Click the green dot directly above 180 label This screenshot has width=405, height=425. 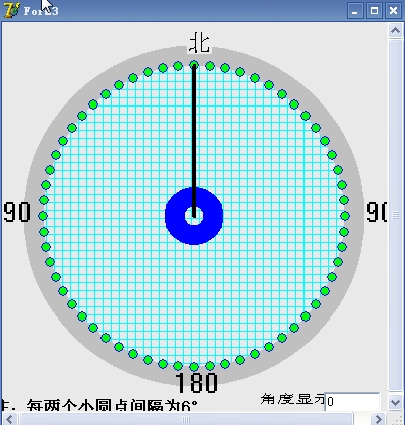[194, 367]
